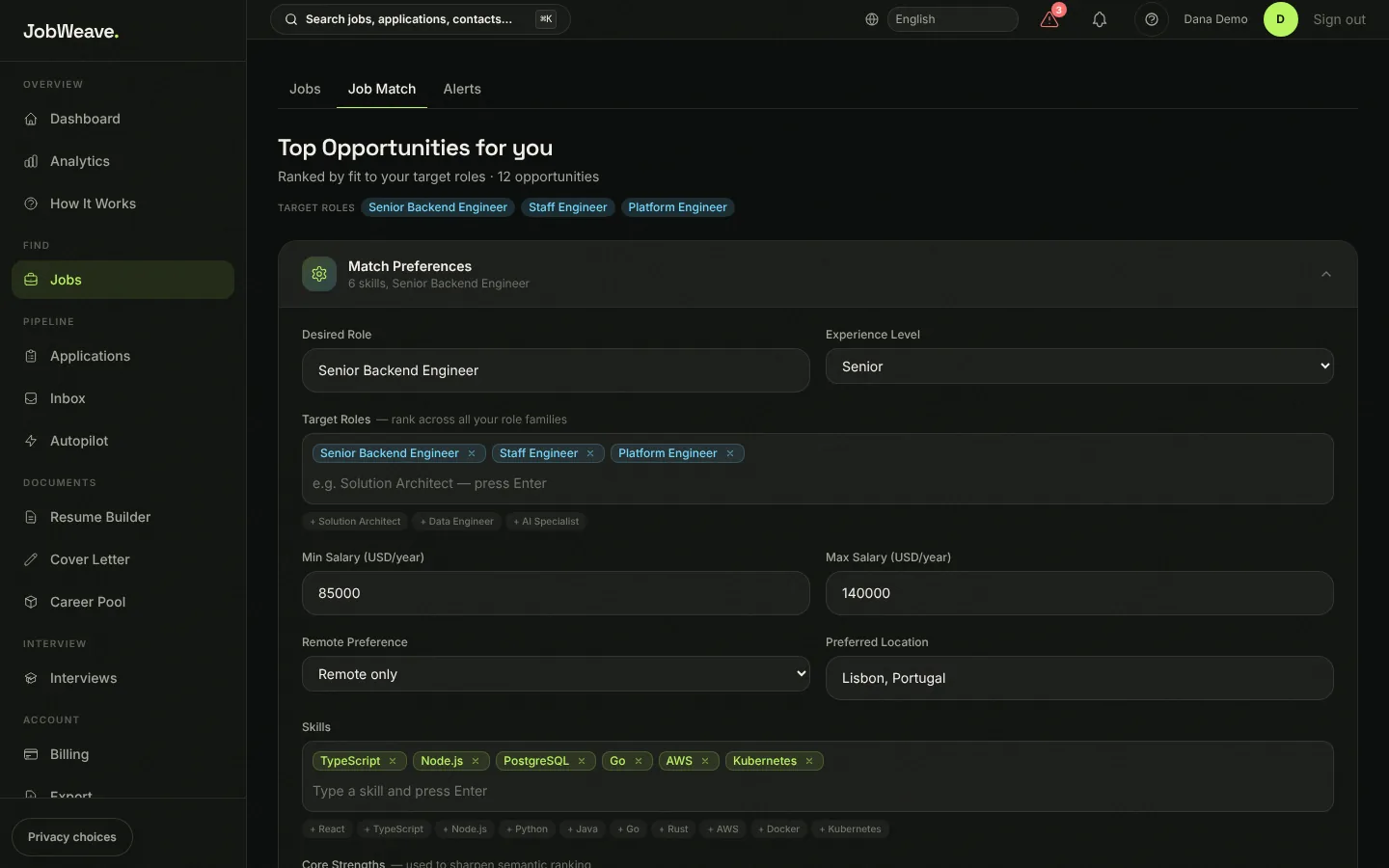Collapse the Match Preferences panel
This screenshot has height=868, width=1389.
pyautogui.click(x=1326, y=274)
